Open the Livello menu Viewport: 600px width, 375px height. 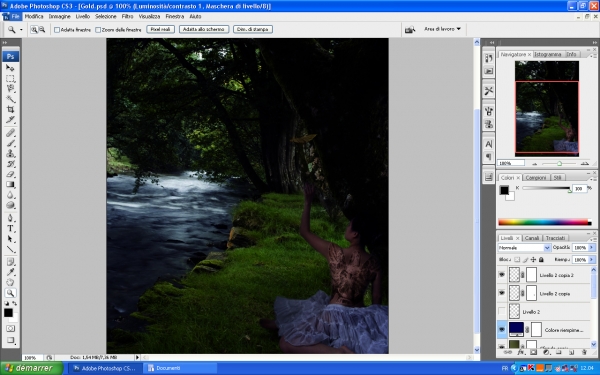83,16
